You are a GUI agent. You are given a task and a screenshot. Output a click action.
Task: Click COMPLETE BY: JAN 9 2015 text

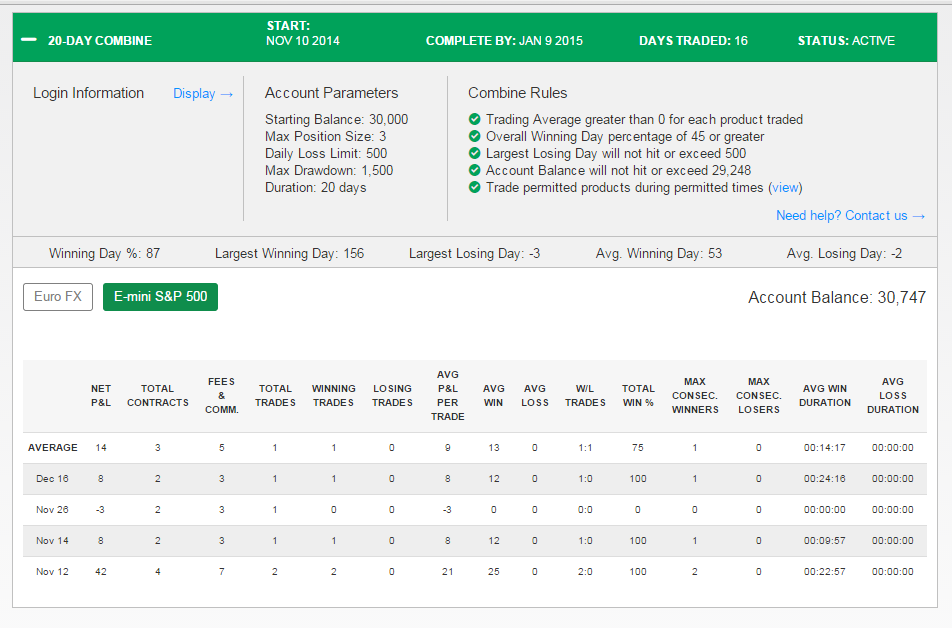504,41
